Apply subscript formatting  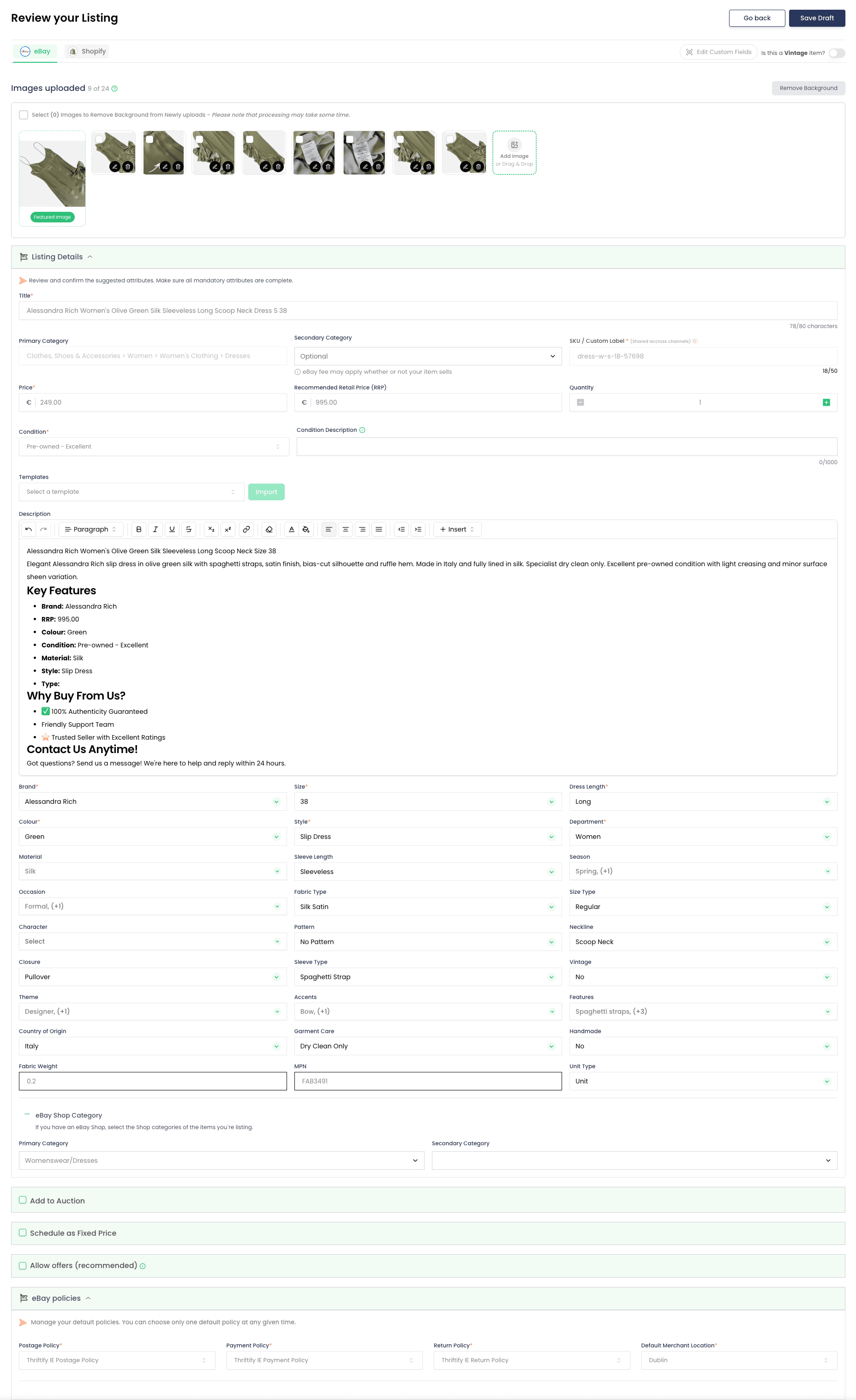[211, 529]
